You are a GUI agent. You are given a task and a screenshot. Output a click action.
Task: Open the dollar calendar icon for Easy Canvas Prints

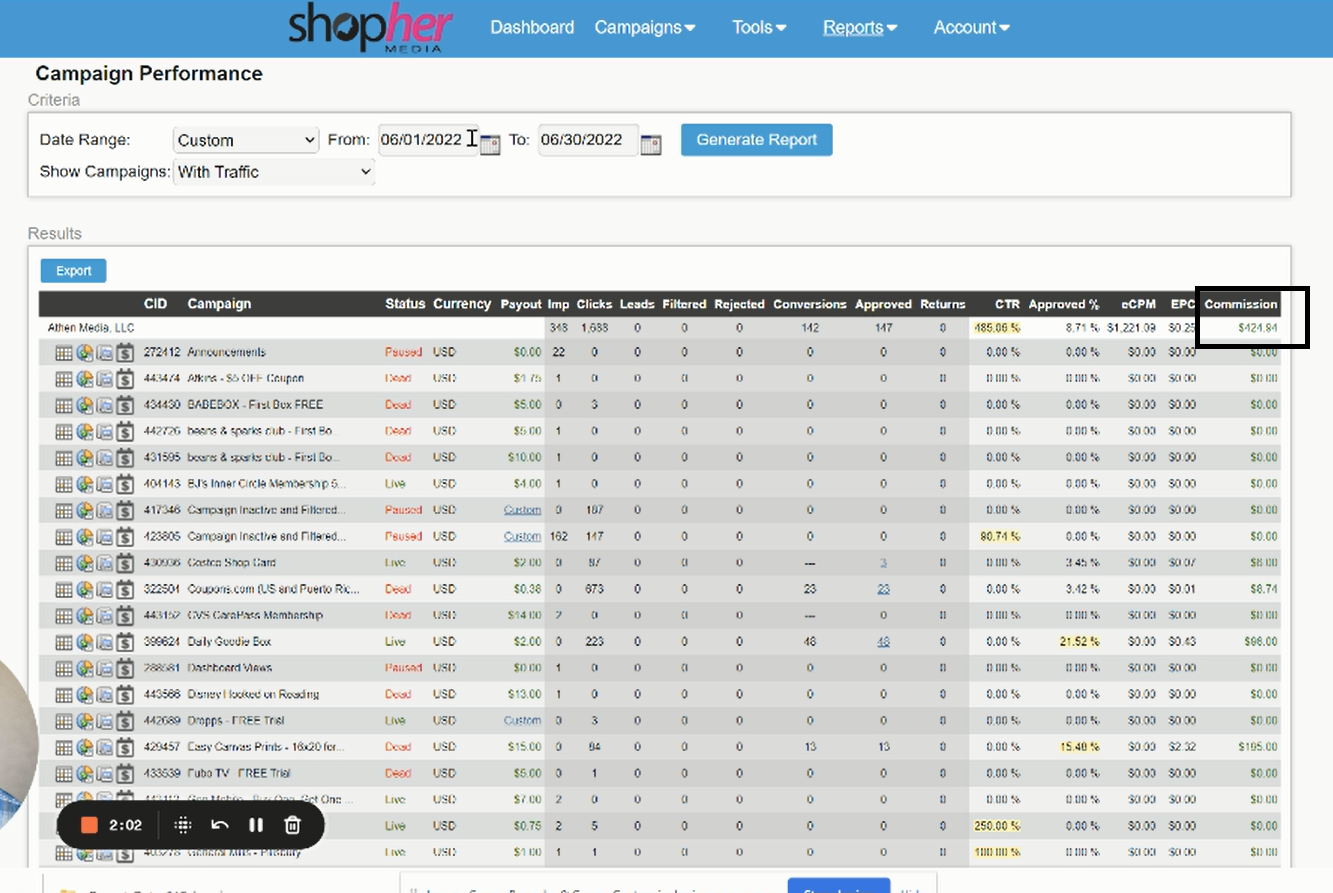pos(125,747)
